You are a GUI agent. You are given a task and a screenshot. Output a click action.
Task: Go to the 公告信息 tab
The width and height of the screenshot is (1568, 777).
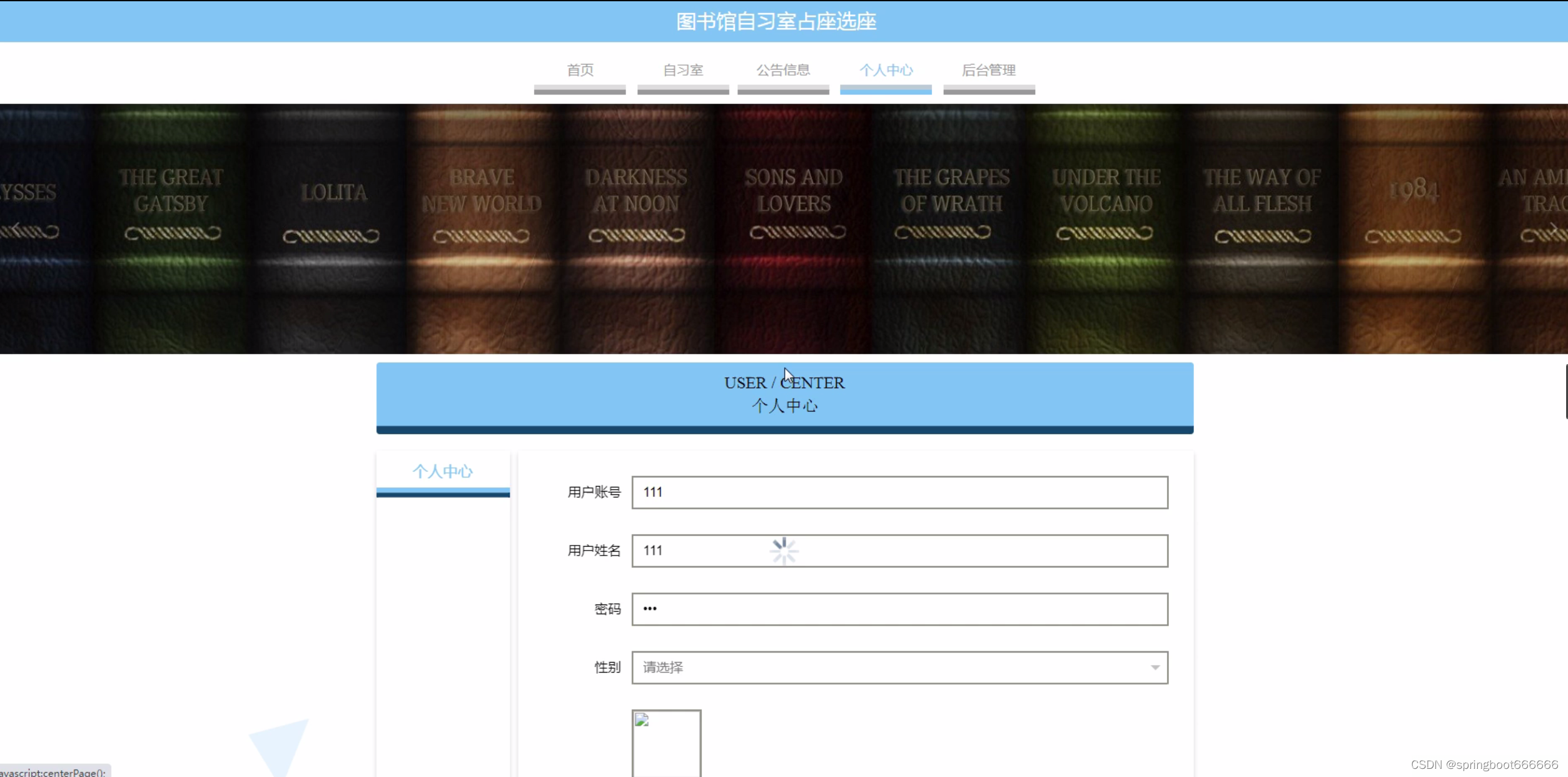point(783,70)
